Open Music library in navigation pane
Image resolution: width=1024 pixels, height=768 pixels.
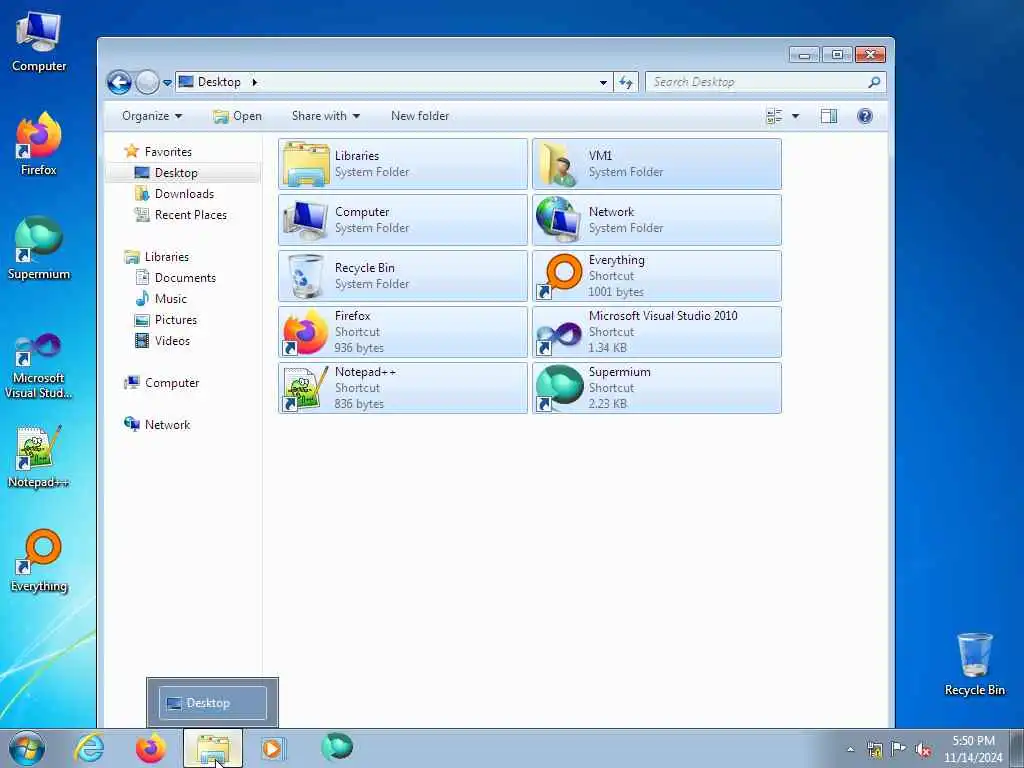coord(170,298)
